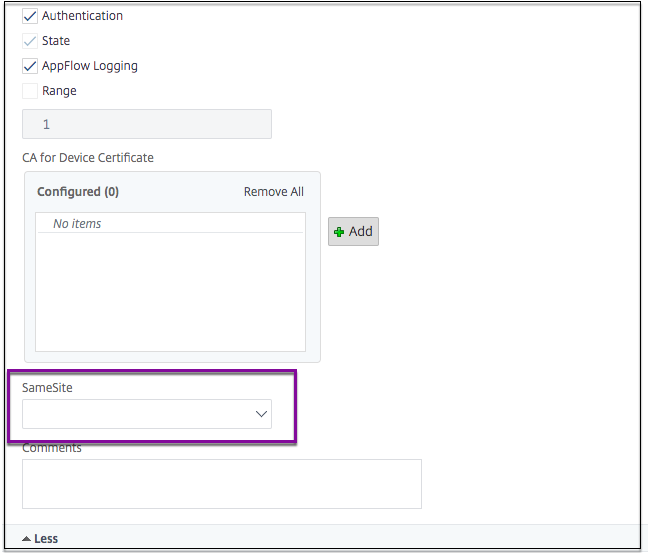Uncheck the Authentication checkbox
648x553 pixels.
tap(30, 16)
